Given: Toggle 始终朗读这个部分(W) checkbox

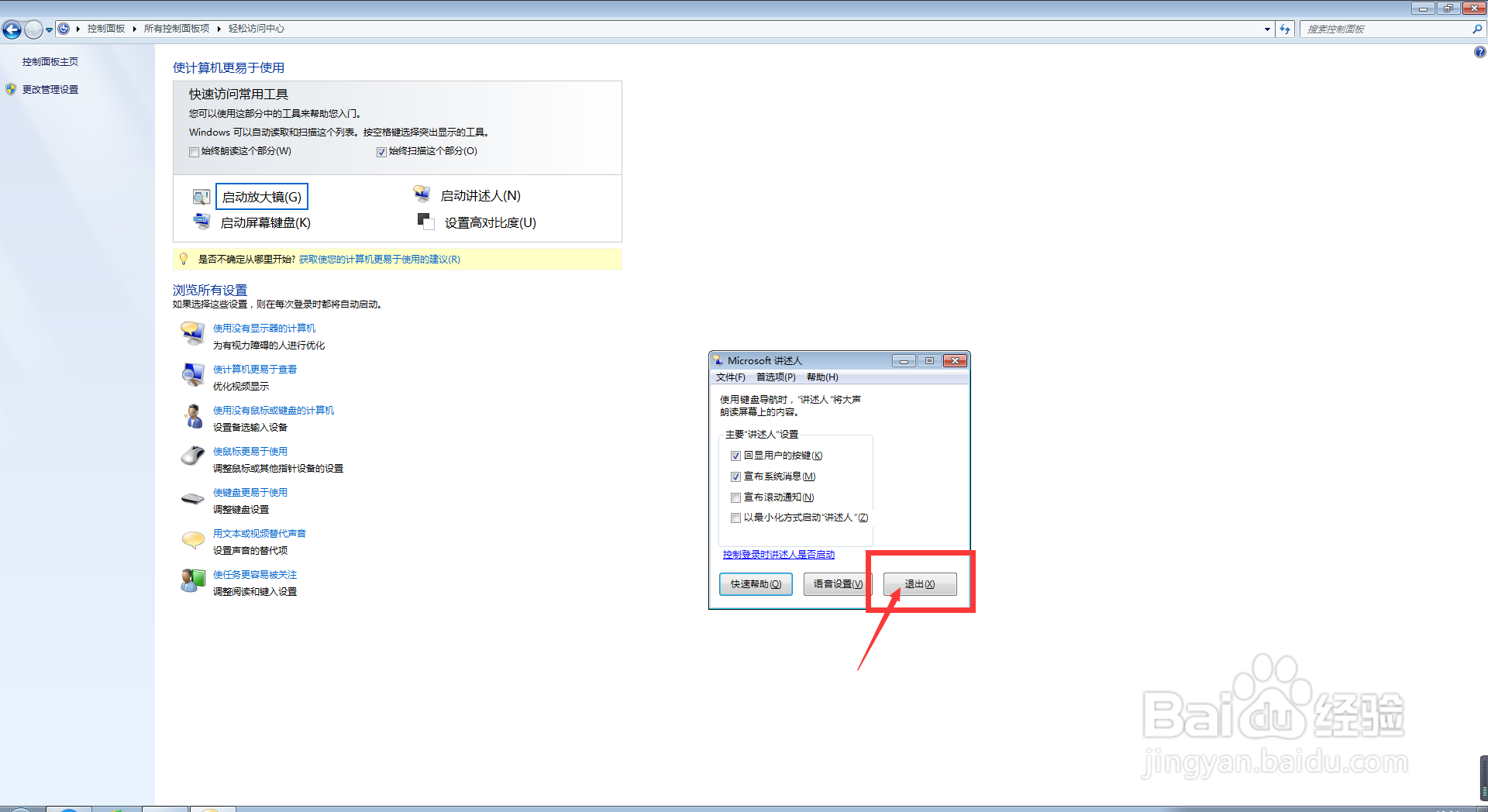Looking at the screenshot, I should pyautogui.click(x=194, y=152).
